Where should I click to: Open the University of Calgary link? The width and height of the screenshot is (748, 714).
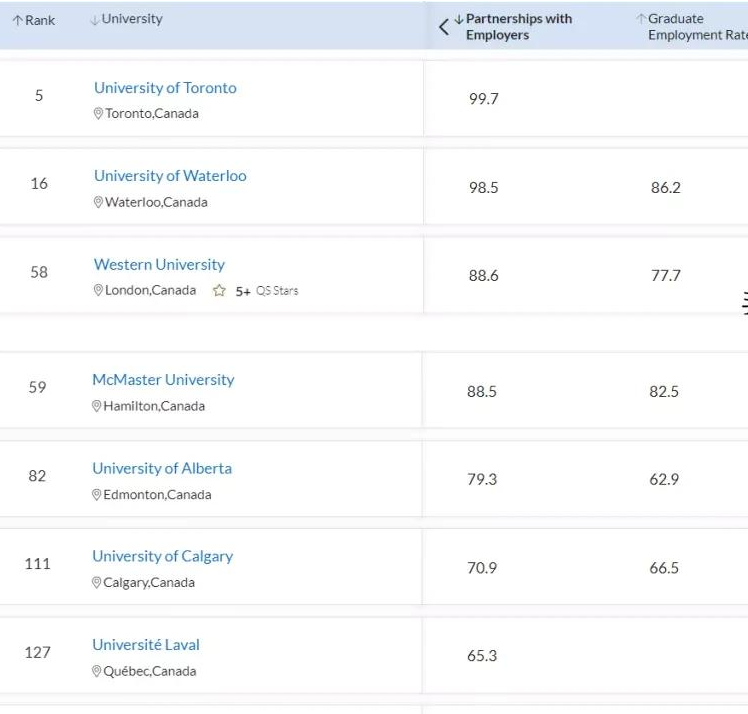point(162,556)
